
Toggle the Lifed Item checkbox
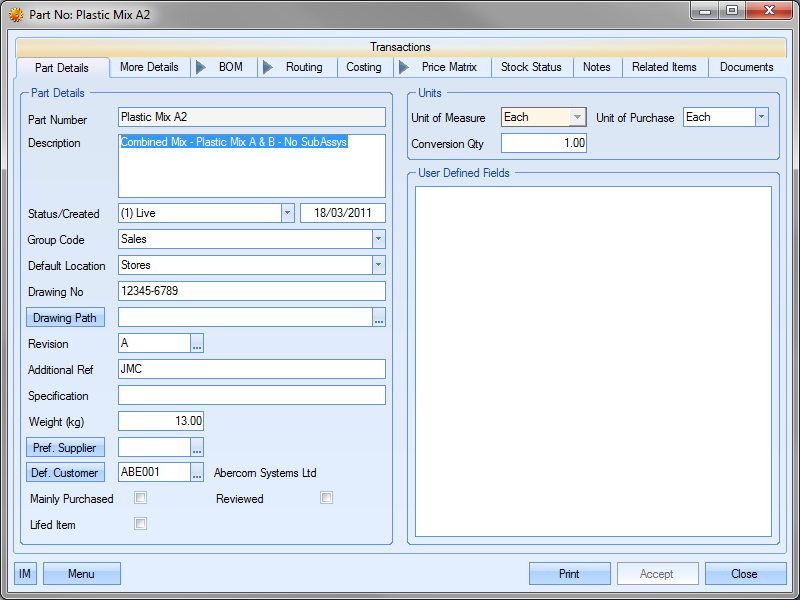click(141, 524)
